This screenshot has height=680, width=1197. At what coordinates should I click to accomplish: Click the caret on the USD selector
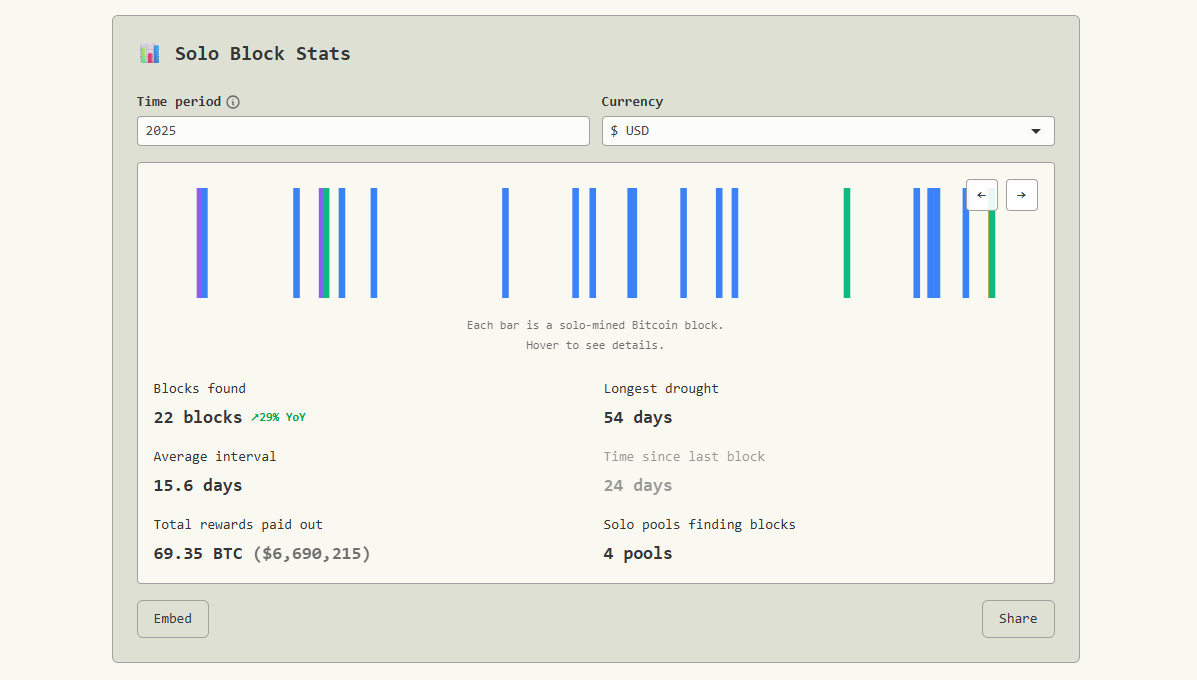[1036, 130]
